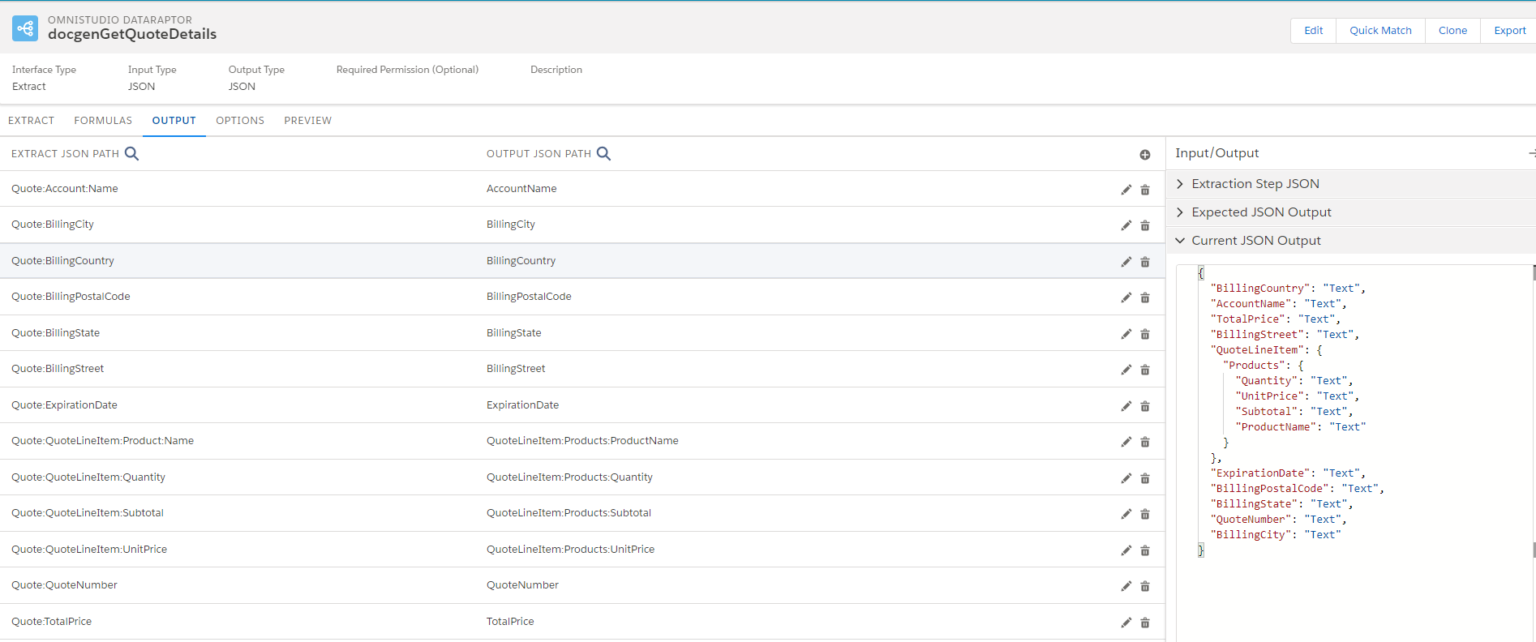
Task: Edit the QuoteNumber mapping pencil icon
Action: point(1126,586)
